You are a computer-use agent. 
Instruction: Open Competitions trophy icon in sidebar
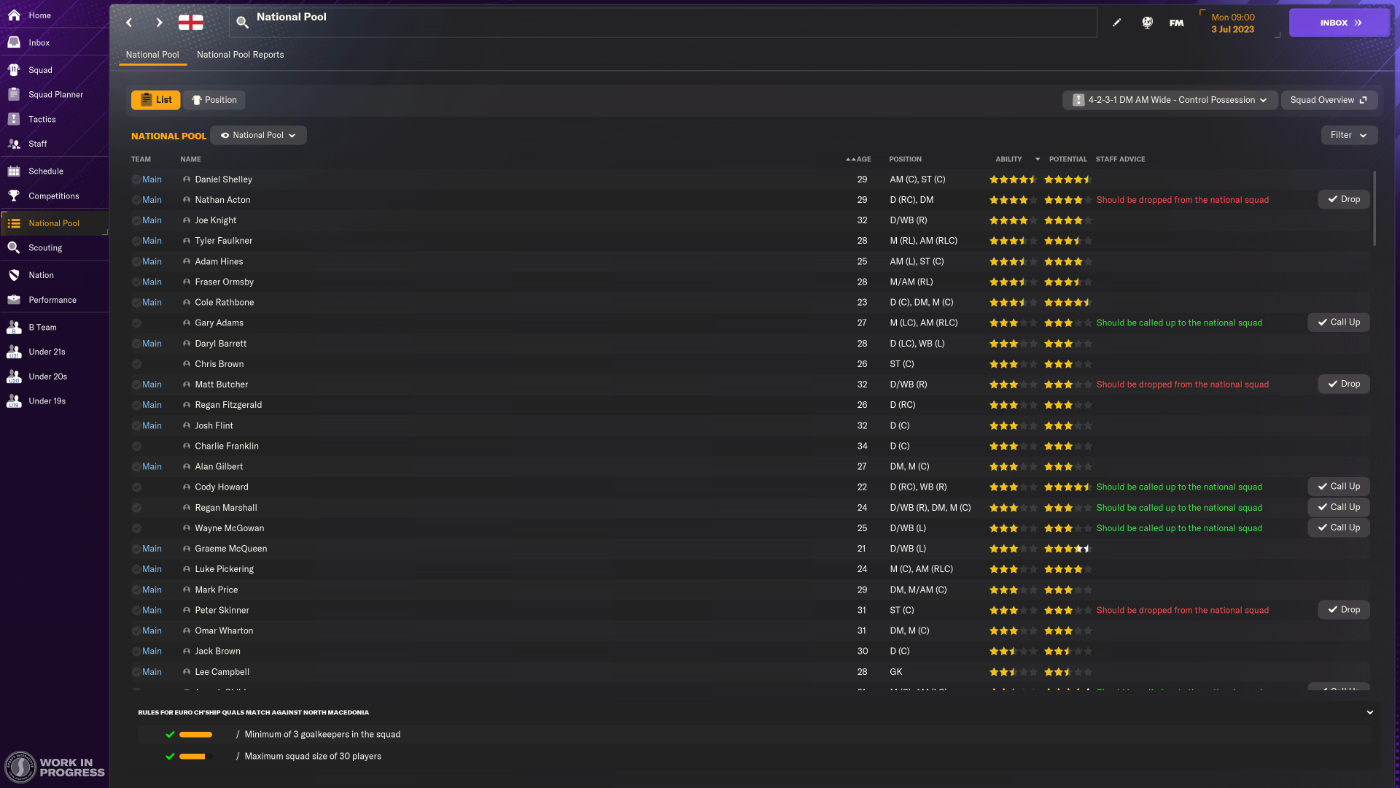pyautogui.click(x=14, y=196)
